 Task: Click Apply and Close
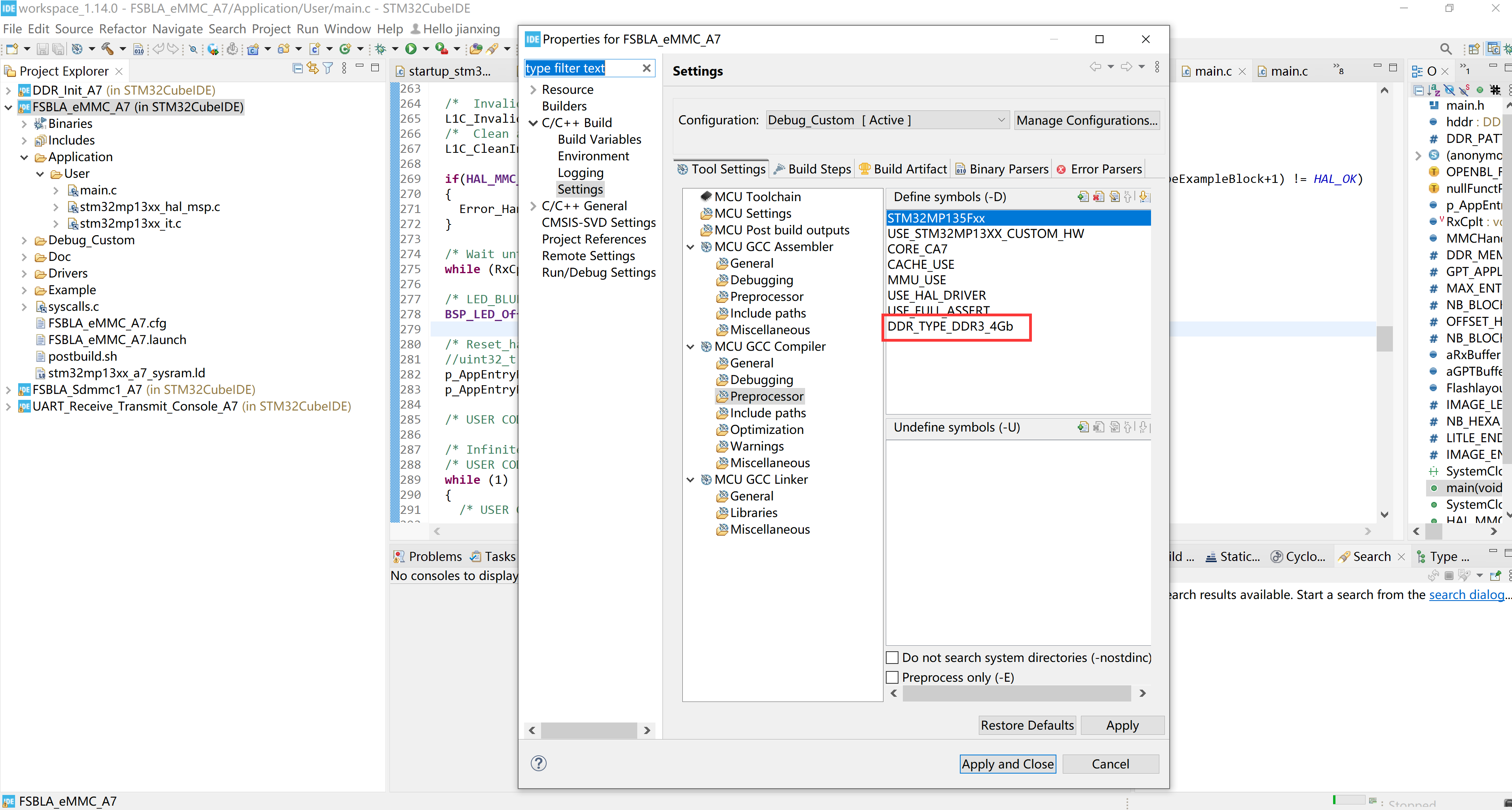1007,764
